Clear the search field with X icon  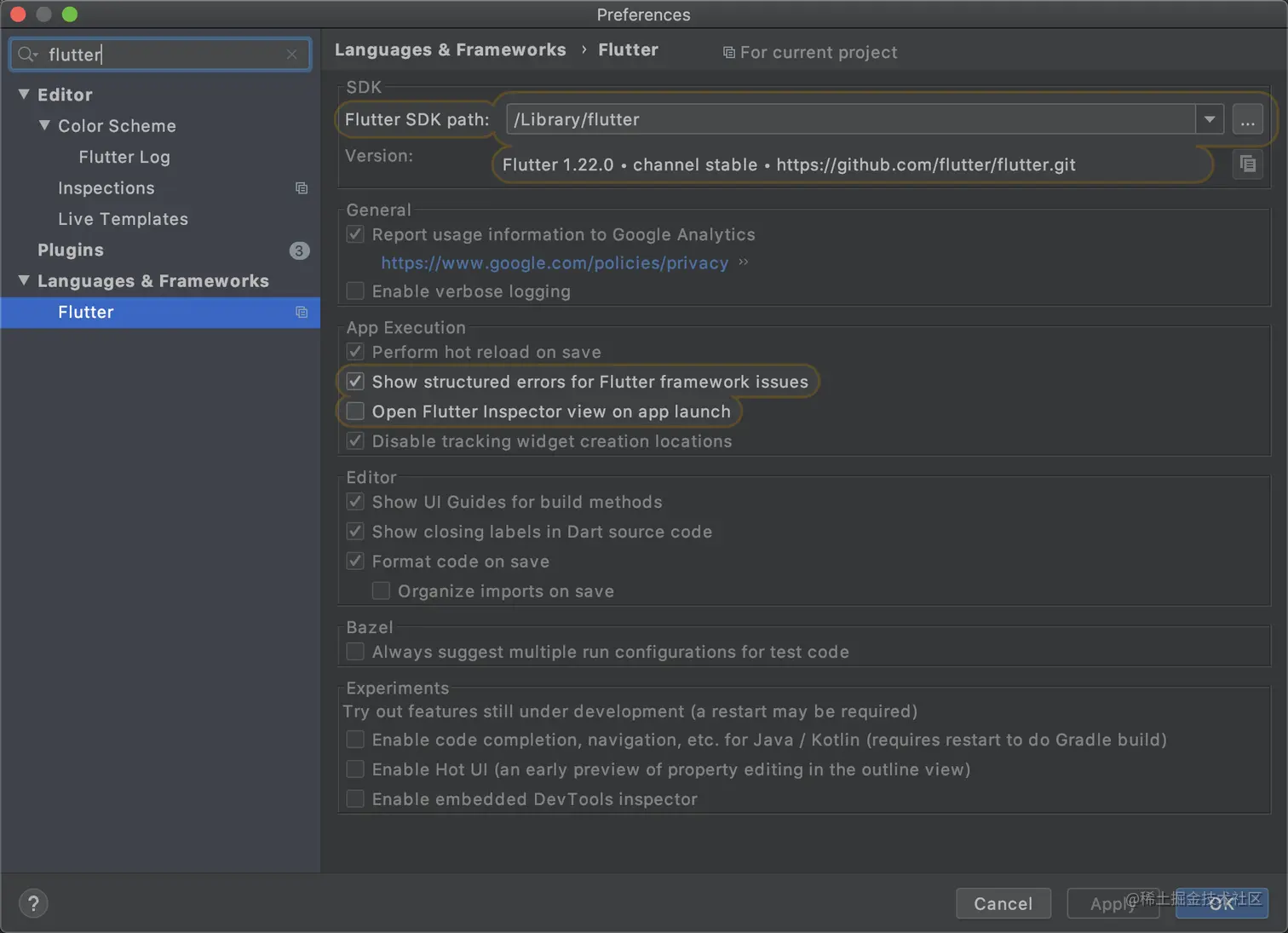292,55
